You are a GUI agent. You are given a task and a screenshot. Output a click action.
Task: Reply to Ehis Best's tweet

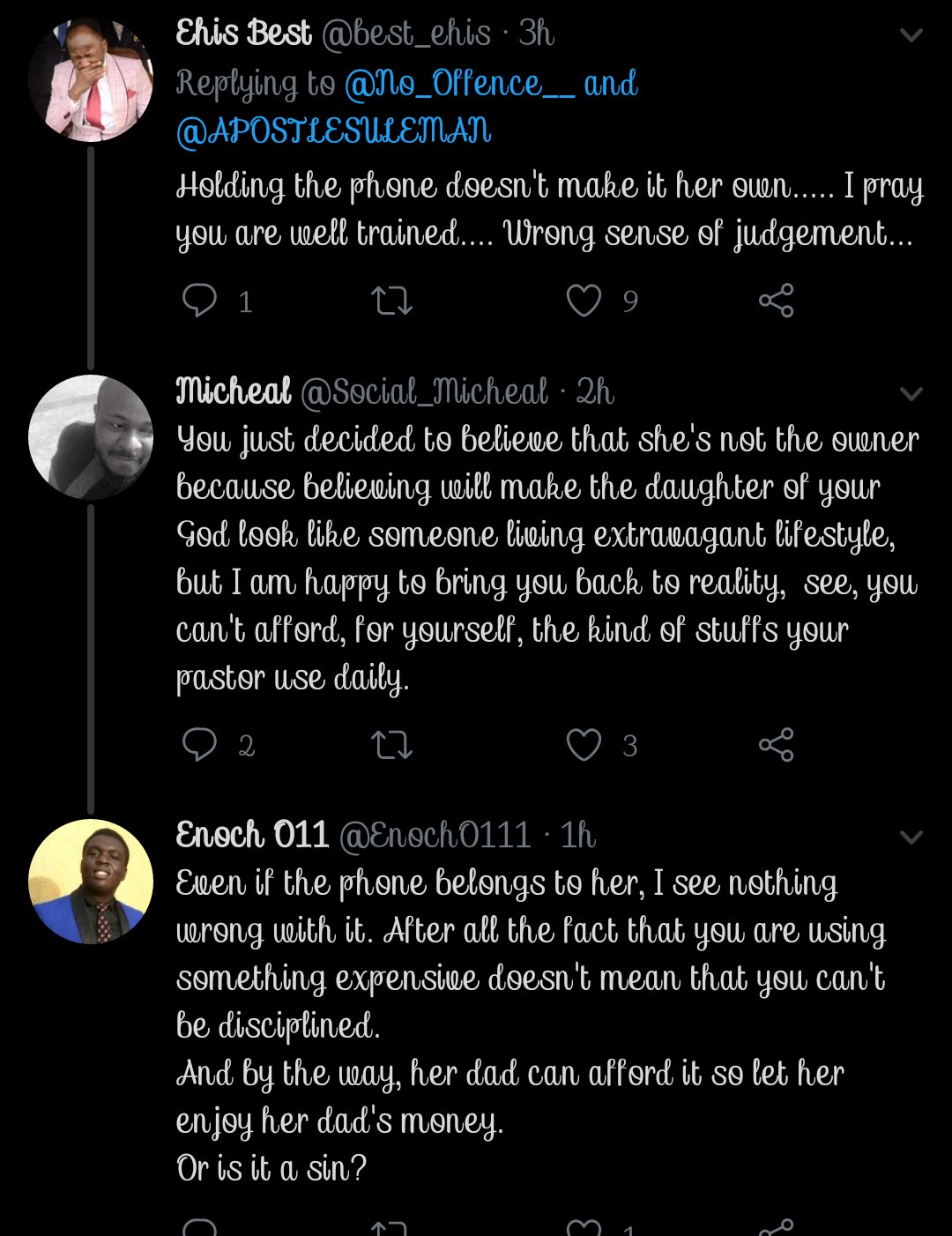(199, 301)
